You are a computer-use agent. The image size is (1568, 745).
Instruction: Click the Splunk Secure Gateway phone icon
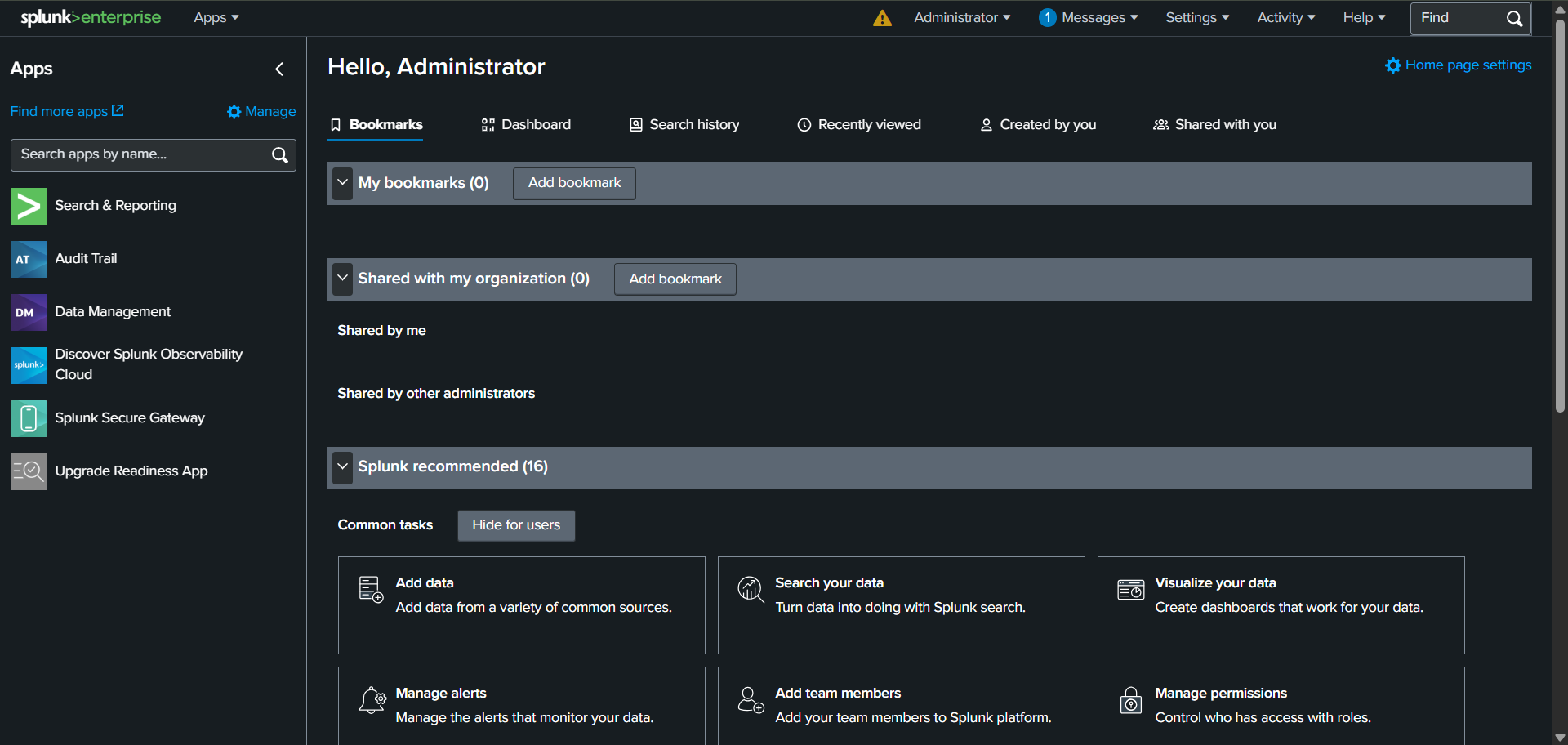click(x=29, y=418)
